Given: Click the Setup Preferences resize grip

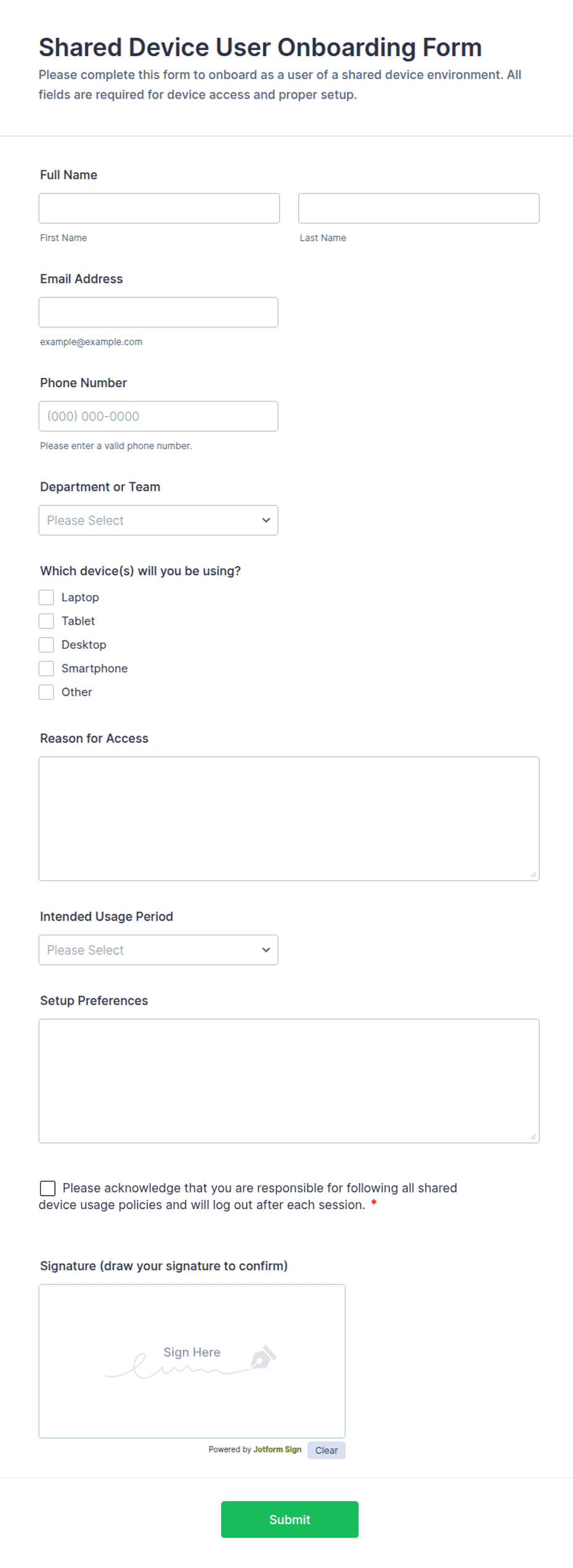Looking at the screenshot, I should coord(533,1136).
